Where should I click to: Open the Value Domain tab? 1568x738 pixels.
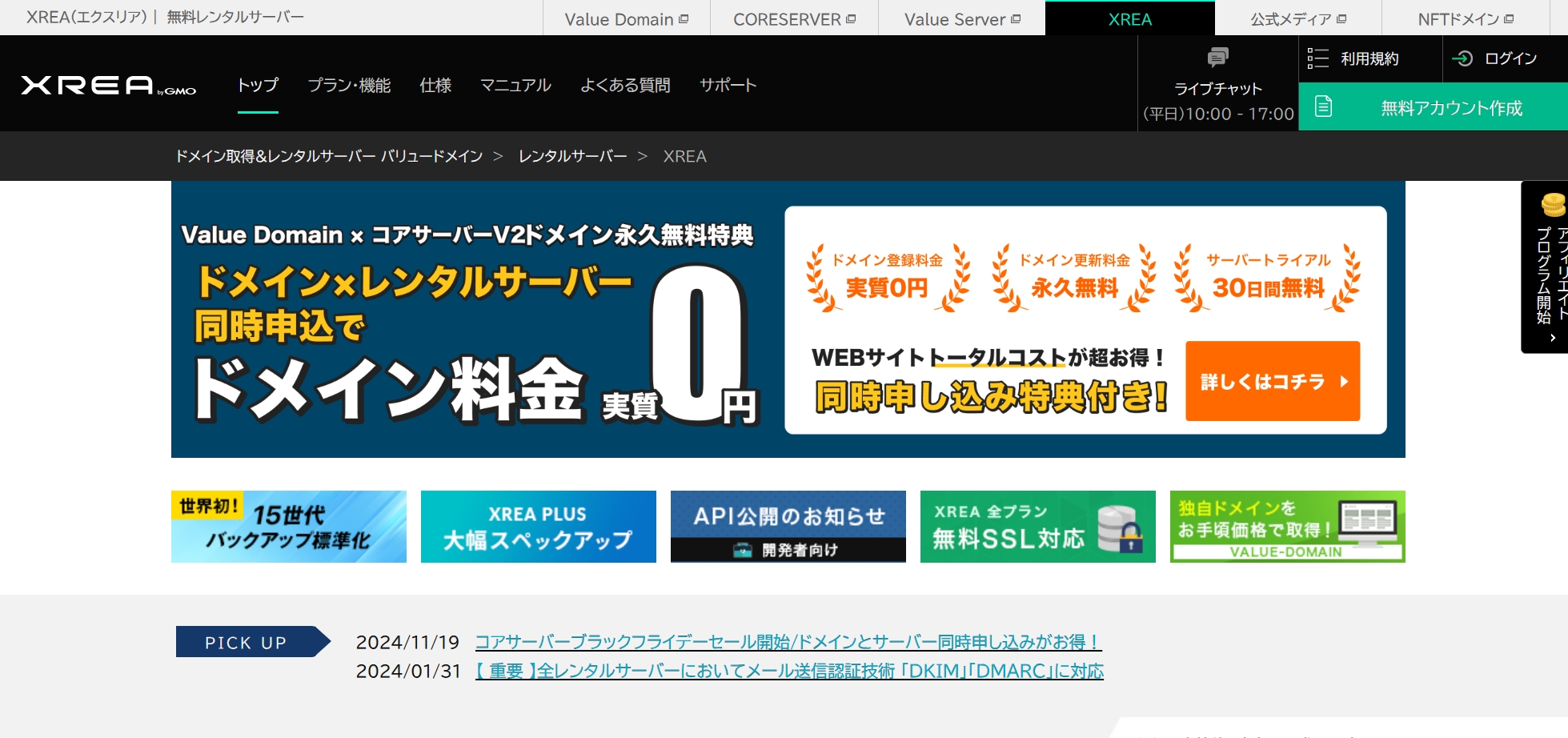pyautogui.click(x=626, y=18)
